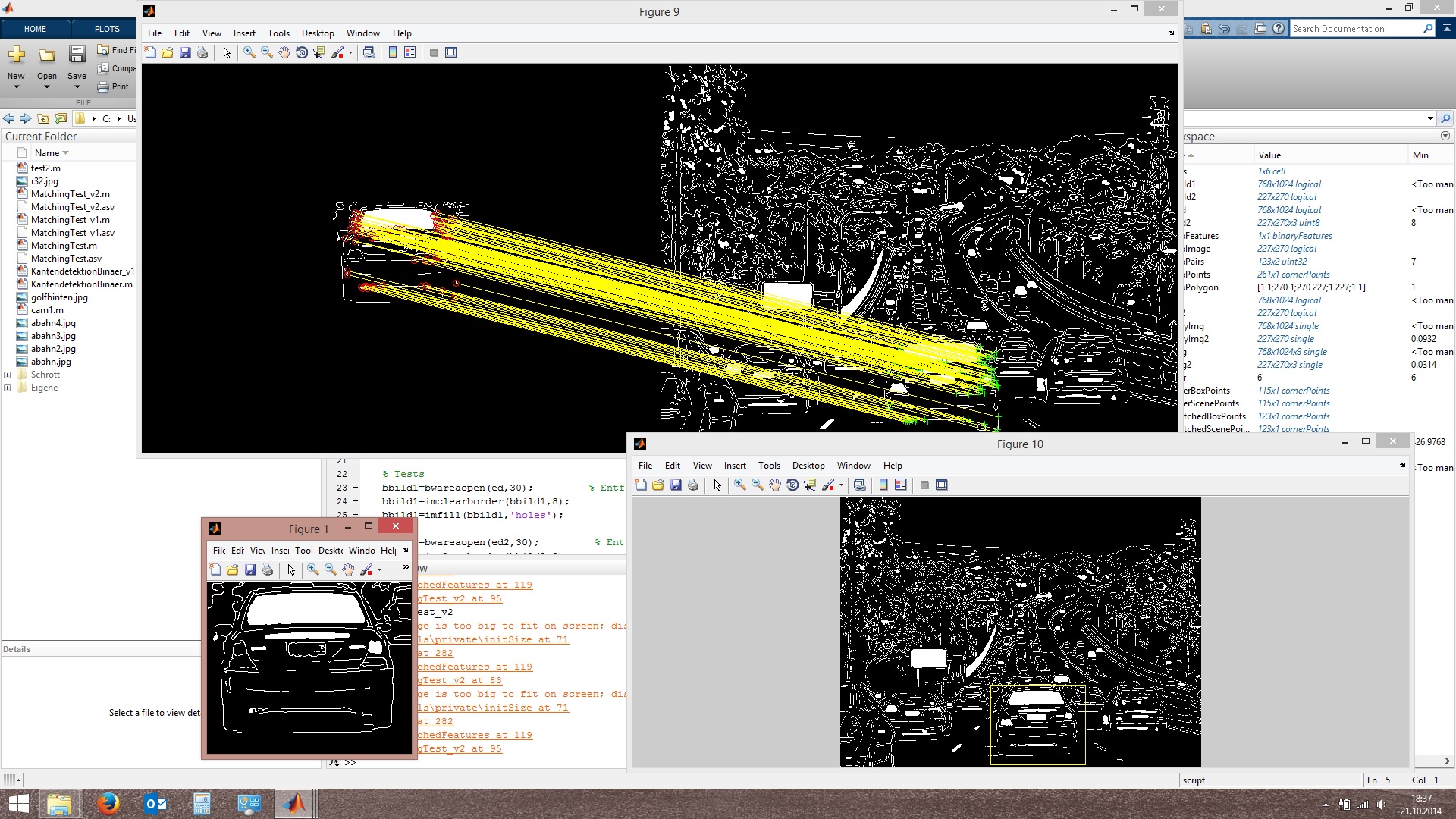Open the New button dropdown in MATLAB ribbon

click(16, 87)
